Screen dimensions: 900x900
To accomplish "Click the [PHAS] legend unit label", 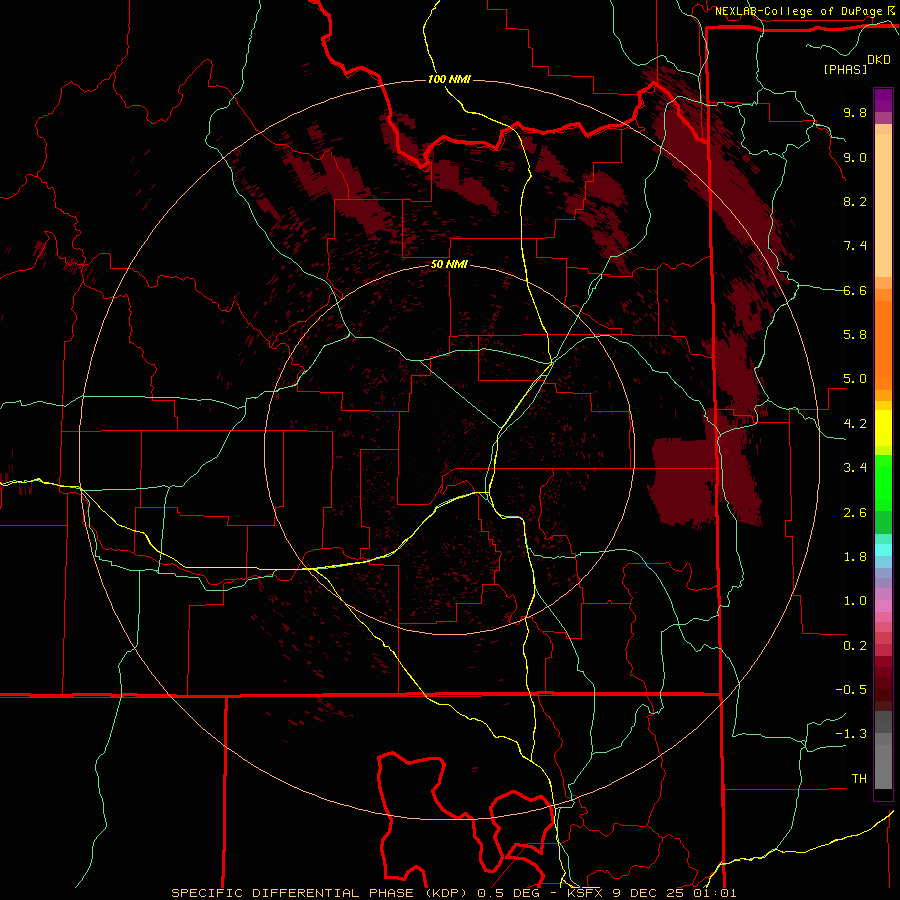I will [845, 69].
